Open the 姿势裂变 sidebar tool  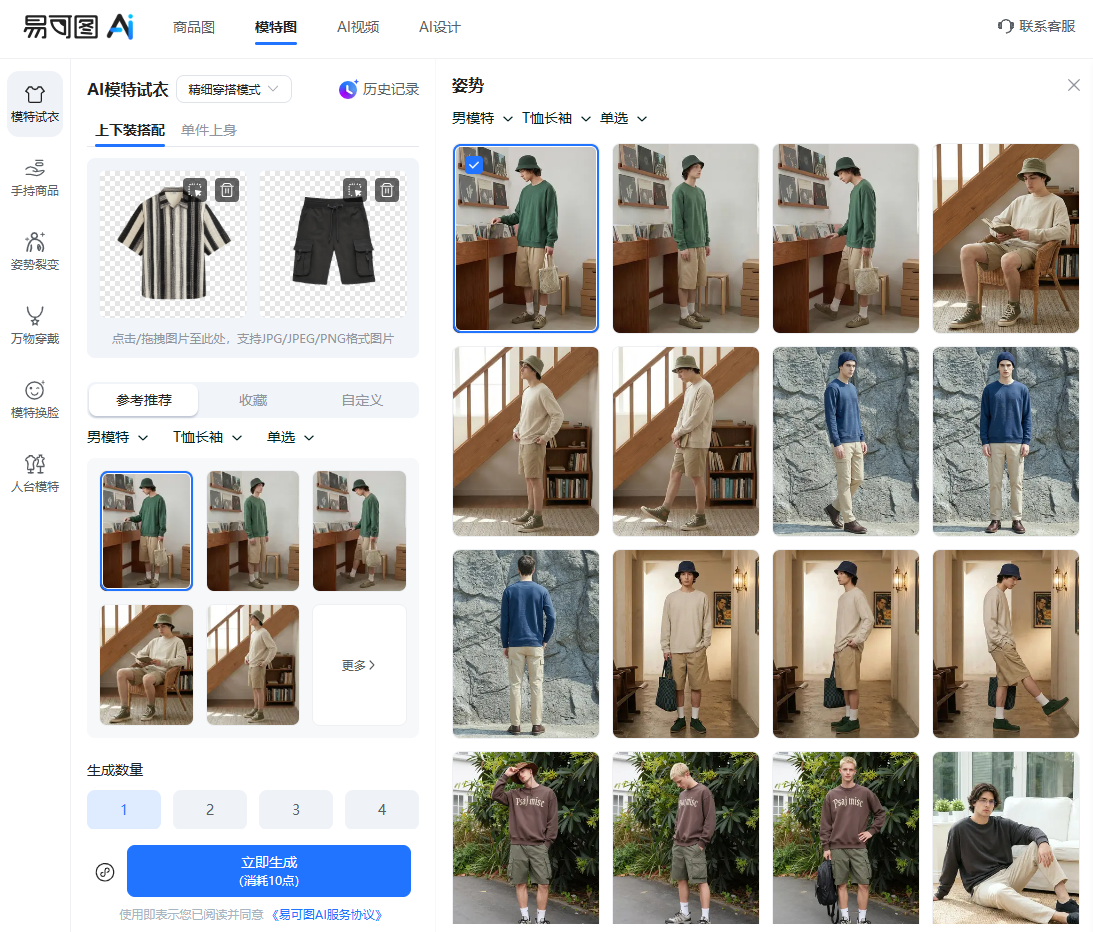tap(35, 252)
